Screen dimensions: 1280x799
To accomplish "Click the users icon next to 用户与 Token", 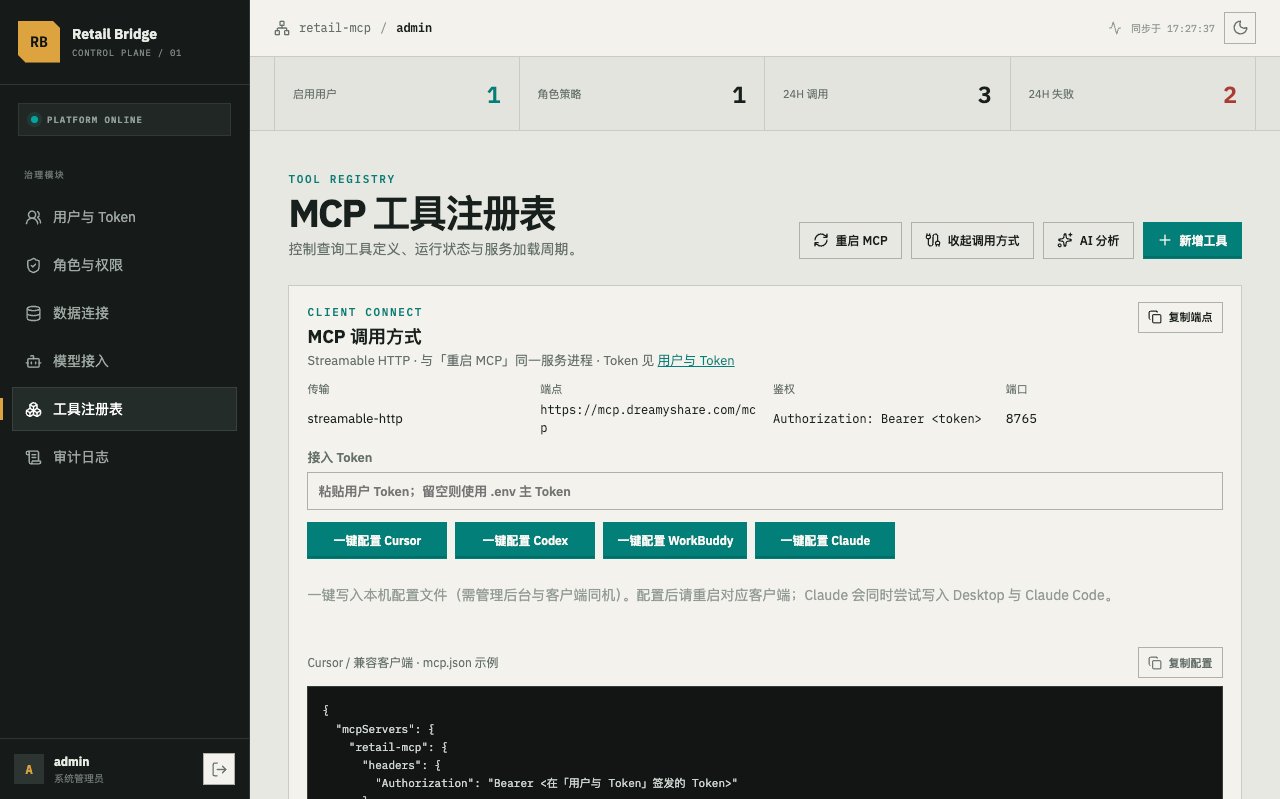I will click(x=33, y=217).
